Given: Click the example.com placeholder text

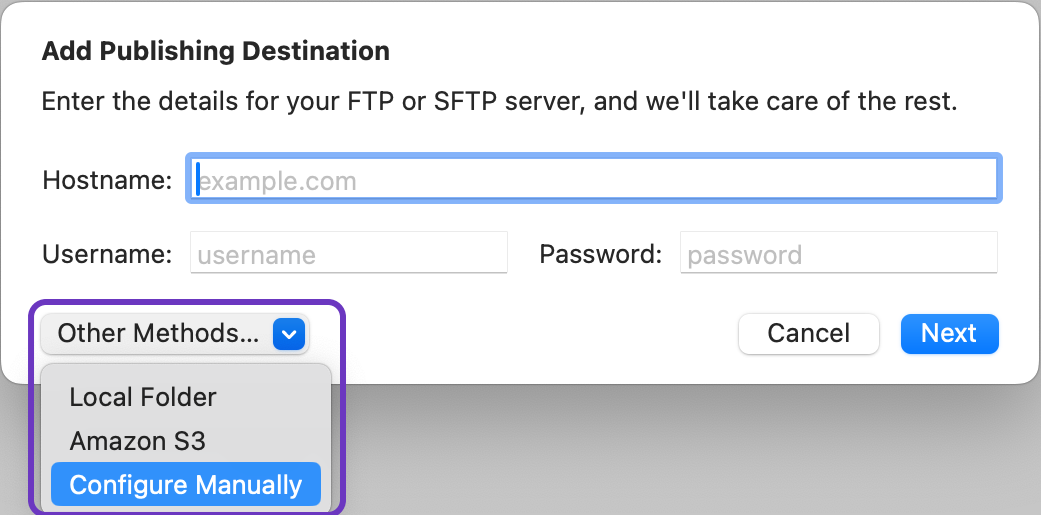Looking at the screenshot, I should (277, 181).
